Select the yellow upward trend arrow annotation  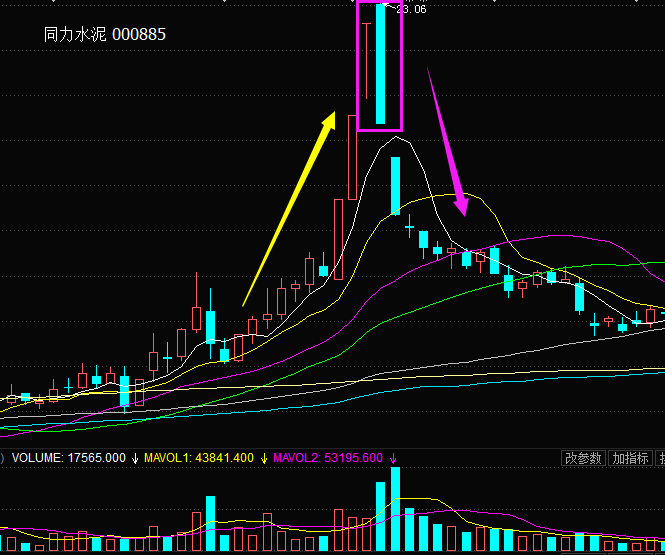tap(288, 210)
